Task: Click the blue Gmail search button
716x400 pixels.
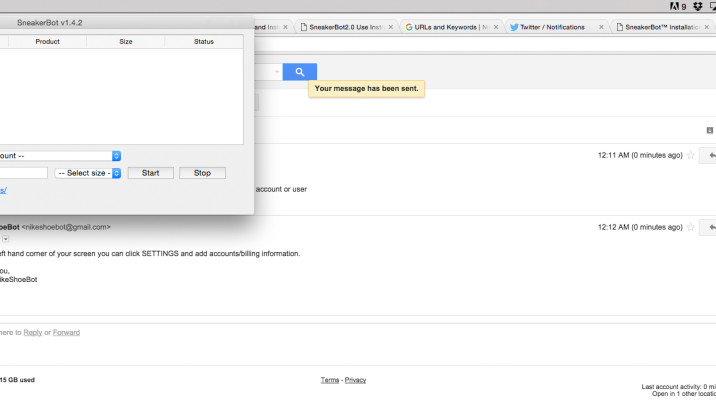Action: (299, 72)
